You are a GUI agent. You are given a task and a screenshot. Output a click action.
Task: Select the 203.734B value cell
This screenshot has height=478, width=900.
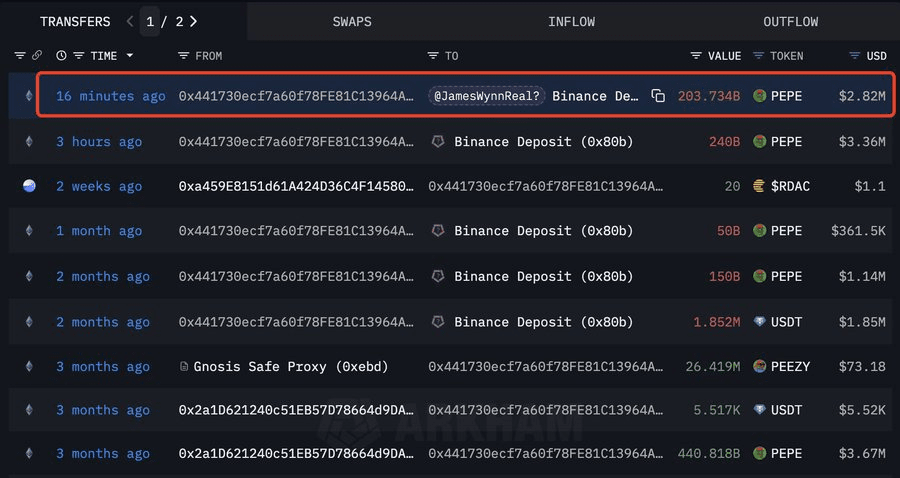tap(708, 96)
